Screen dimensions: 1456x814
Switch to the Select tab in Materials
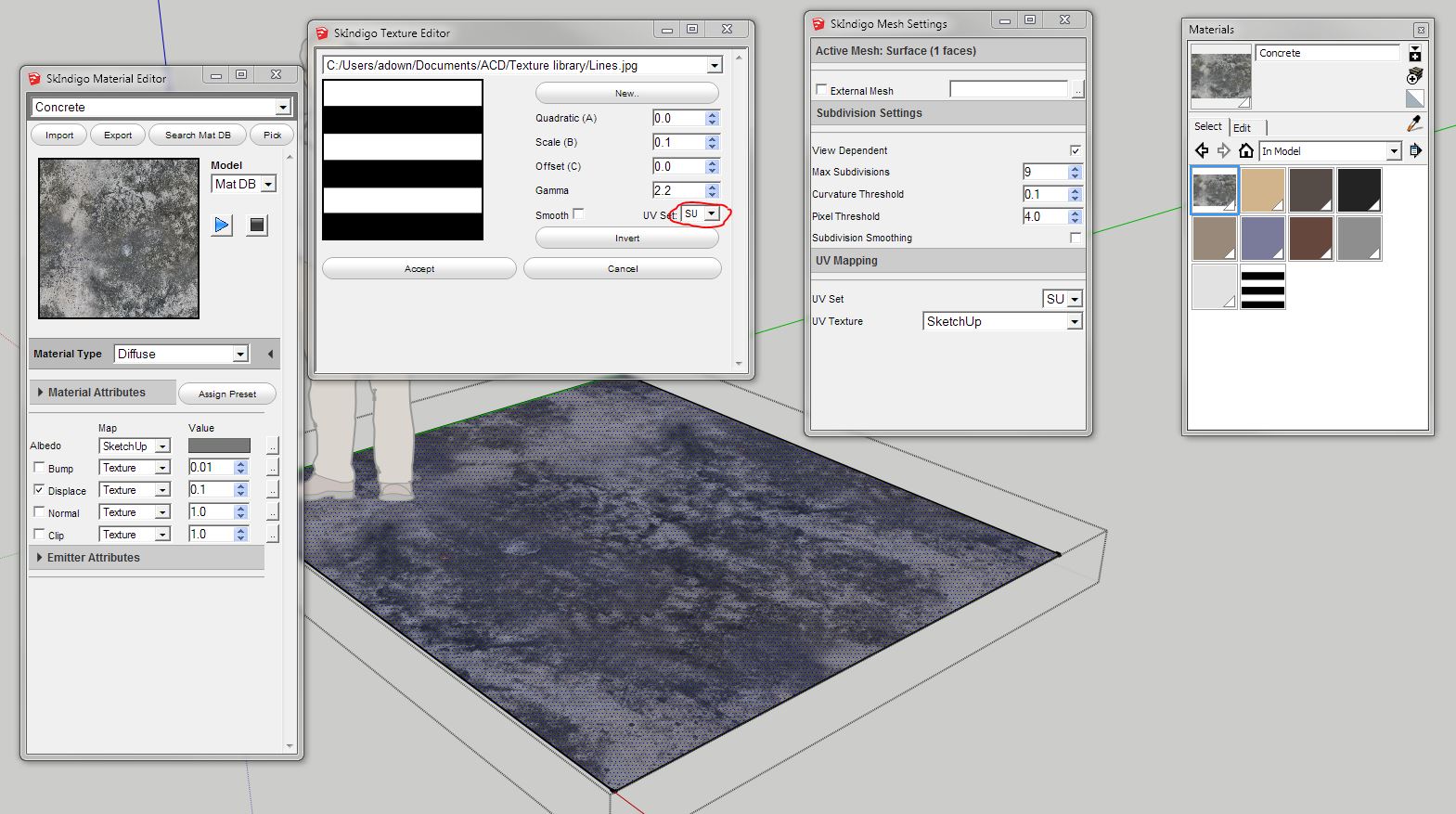coord(1207,126)
